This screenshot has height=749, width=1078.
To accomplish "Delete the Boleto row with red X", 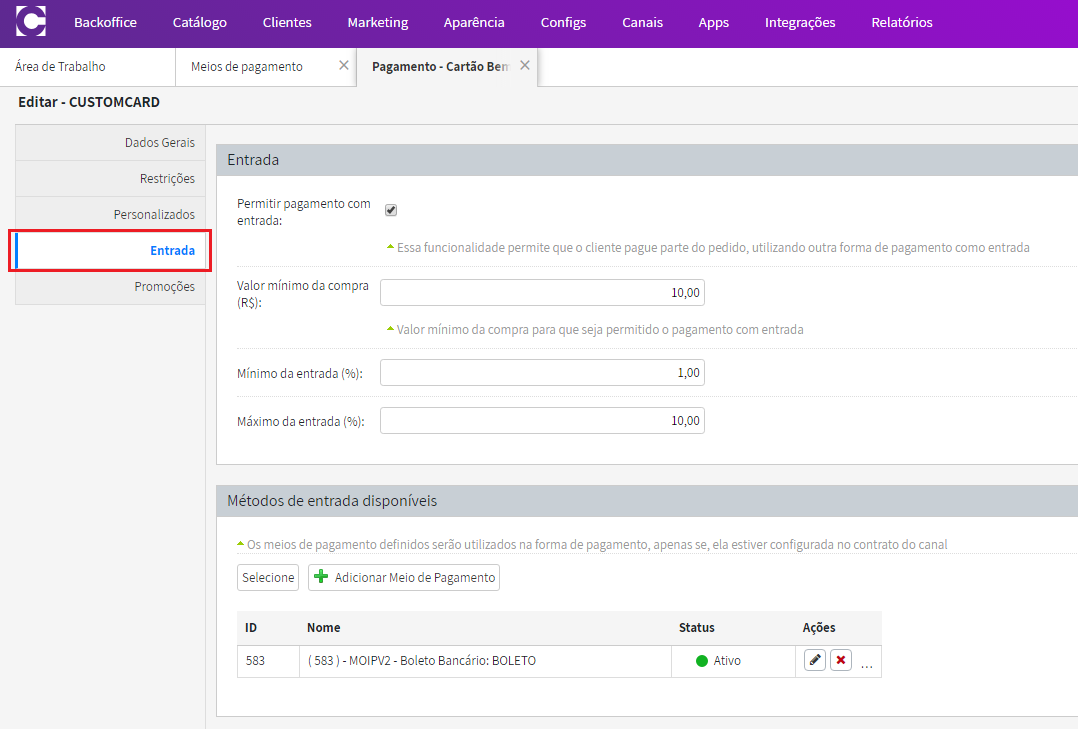I will [x=841, y=660].
